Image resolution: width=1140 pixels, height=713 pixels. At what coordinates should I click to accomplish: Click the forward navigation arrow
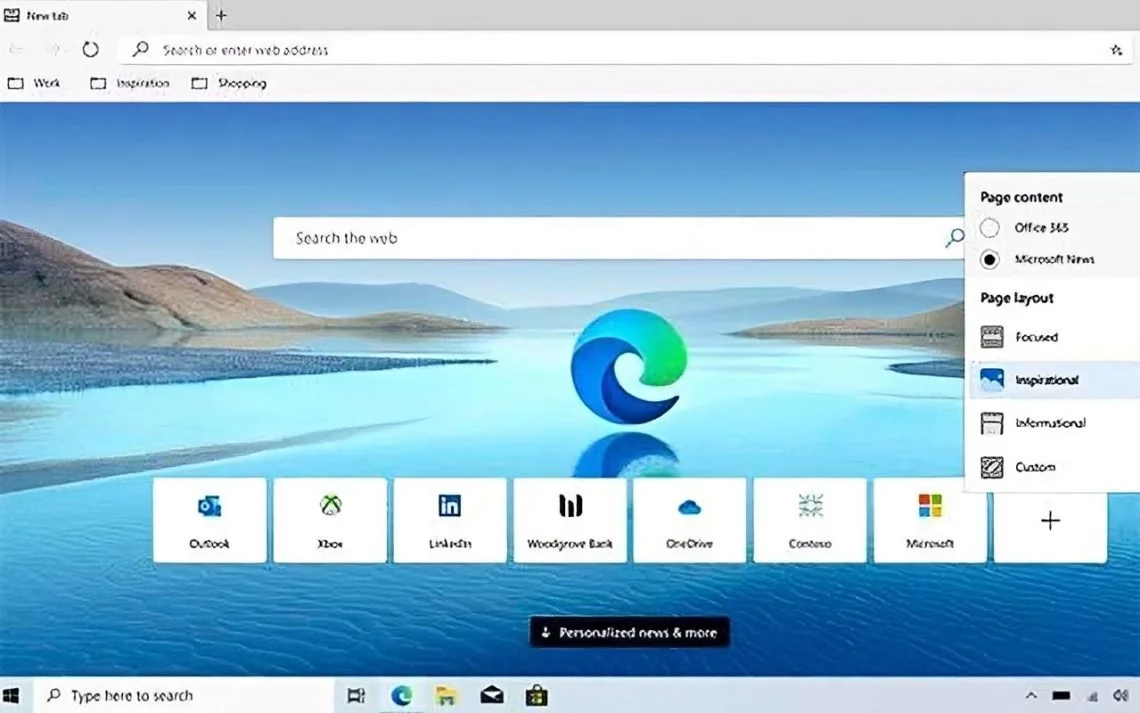point(53,49)
